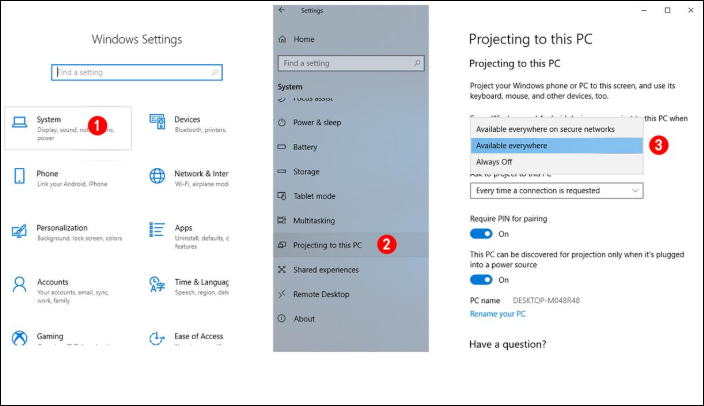This screenshot has width=704, height=406.
Task: Open the System settings laptop icon
Action: 20,123
